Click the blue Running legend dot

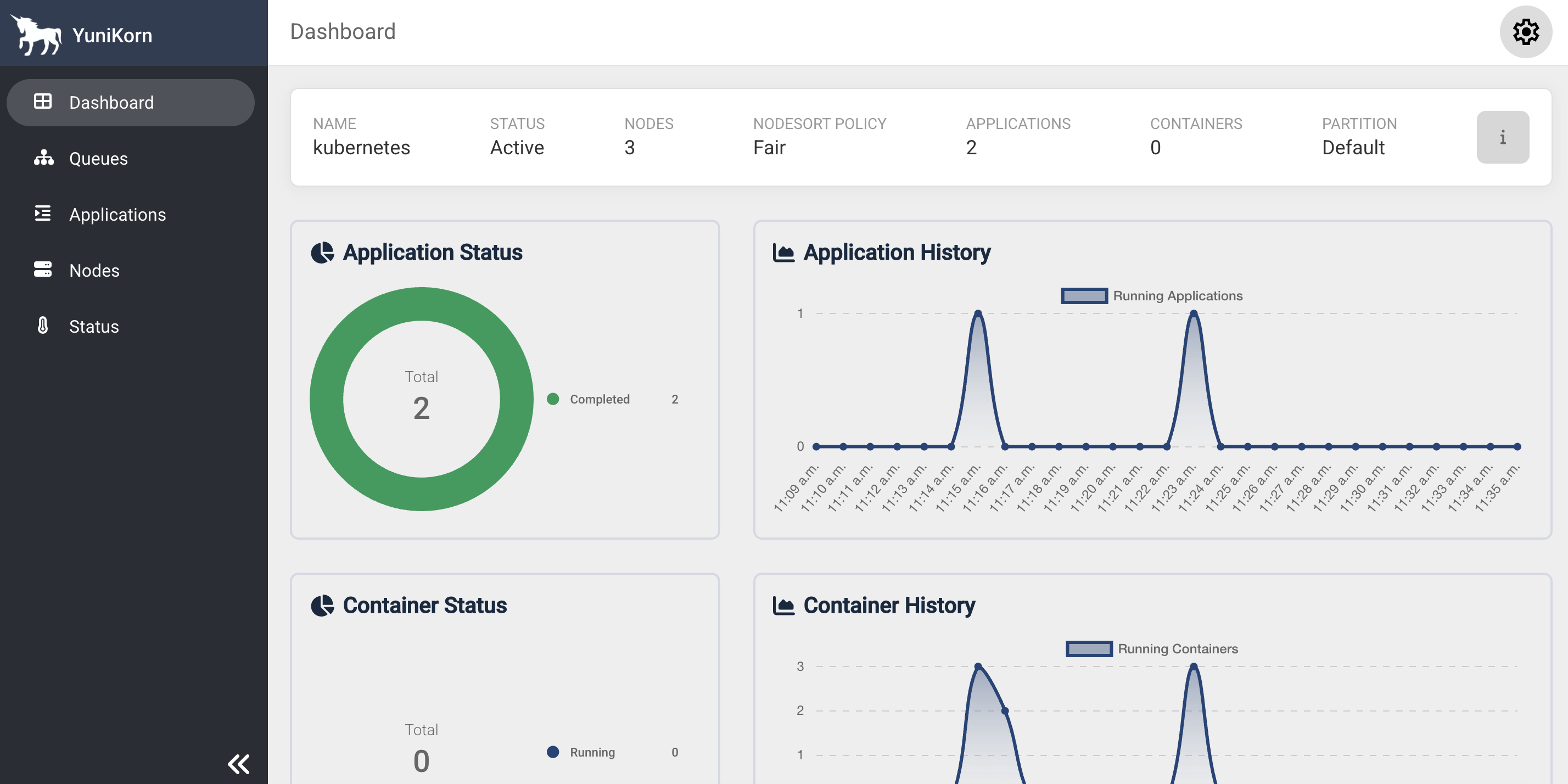tap(553, 752)
